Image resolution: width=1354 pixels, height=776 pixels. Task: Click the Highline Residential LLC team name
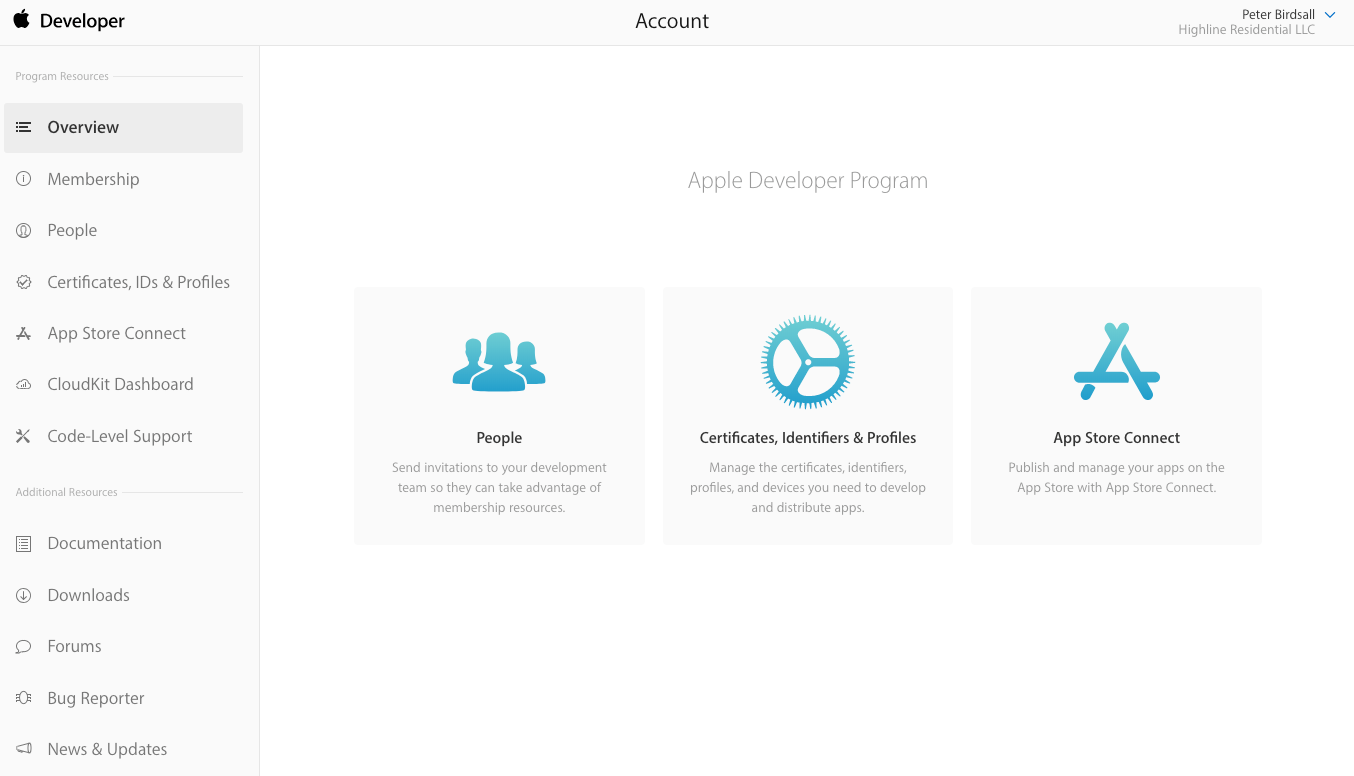pyautogui.click(x=1246, y=30)
